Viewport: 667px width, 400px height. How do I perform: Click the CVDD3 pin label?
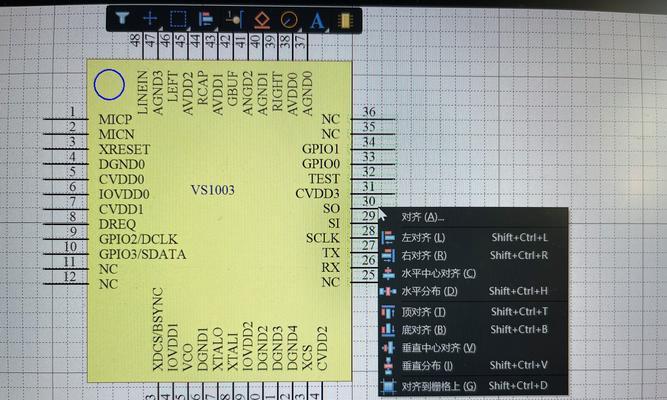318,194
